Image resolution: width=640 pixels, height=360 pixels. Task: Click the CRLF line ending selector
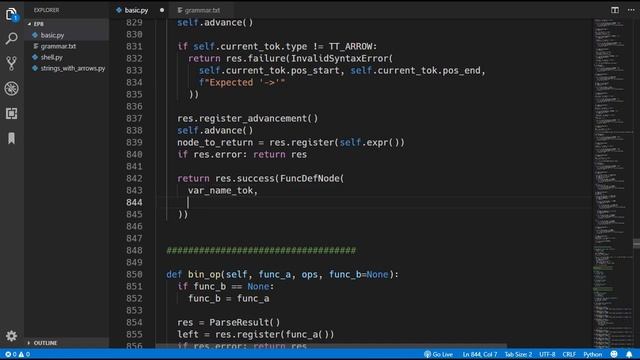pos(569,354)
